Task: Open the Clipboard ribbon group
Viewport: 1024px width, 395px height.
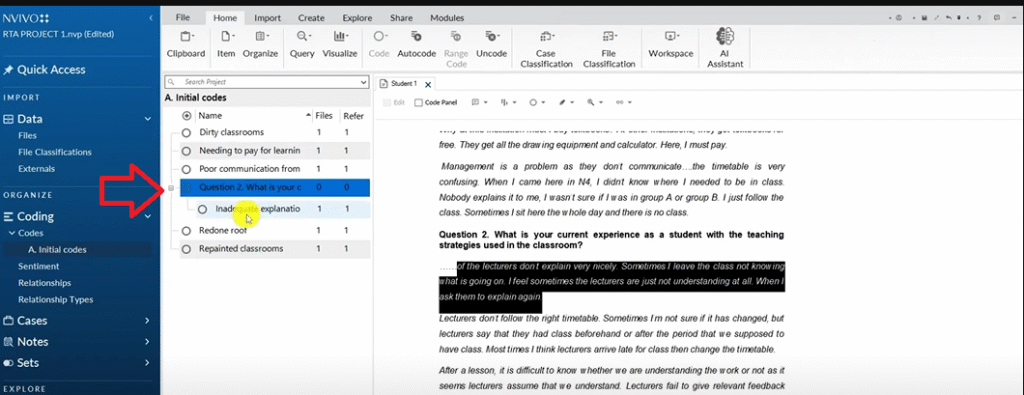Action: point(185,44)
